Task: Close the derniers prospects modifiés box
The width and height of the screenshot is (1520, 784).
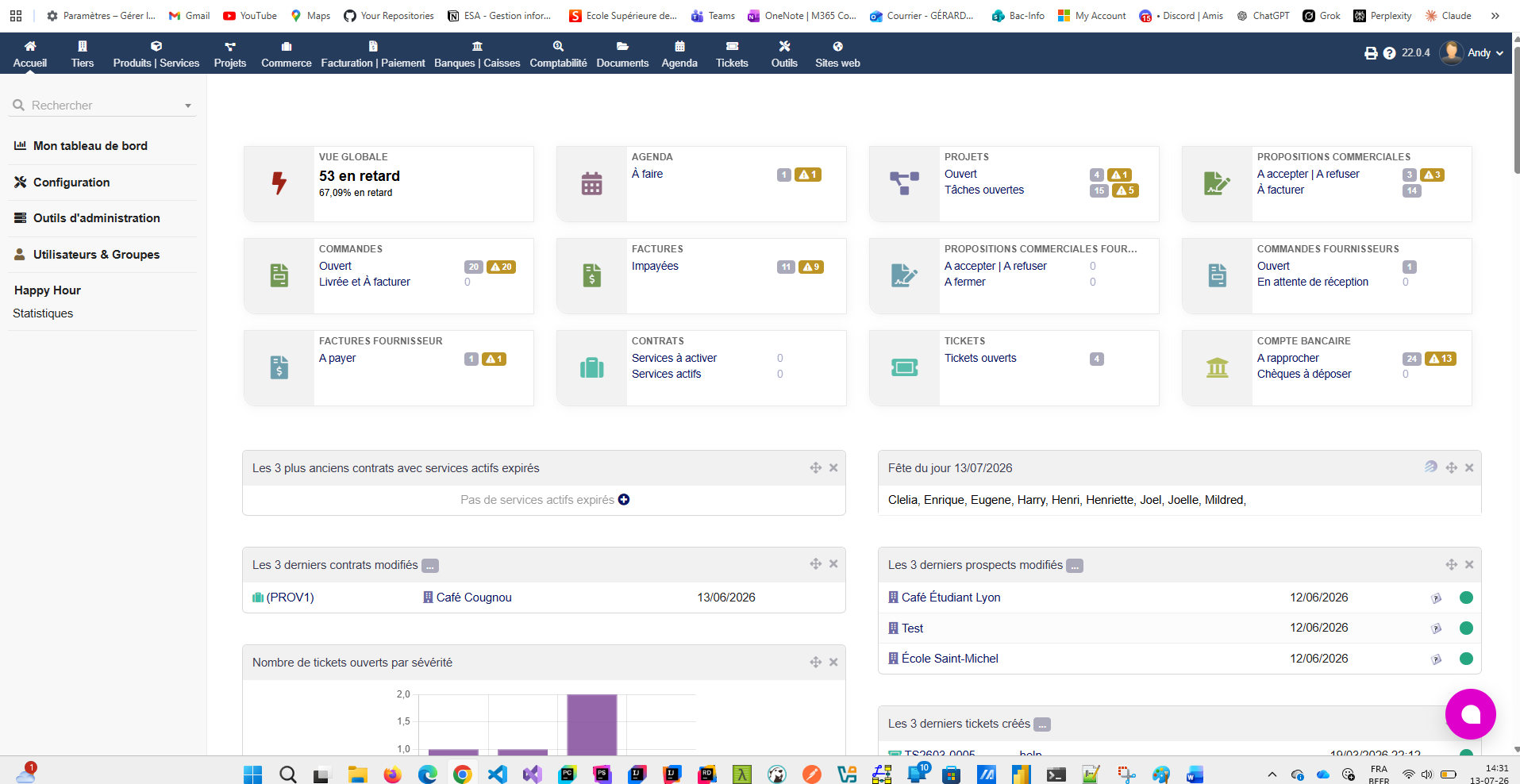Action: pos(1469,565)
